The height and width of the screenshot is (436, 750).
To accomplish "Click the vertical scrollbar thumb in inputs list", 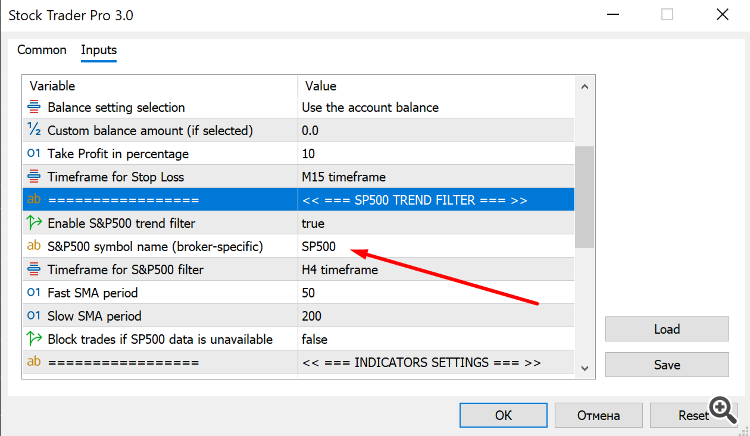I will pos(584,196).
